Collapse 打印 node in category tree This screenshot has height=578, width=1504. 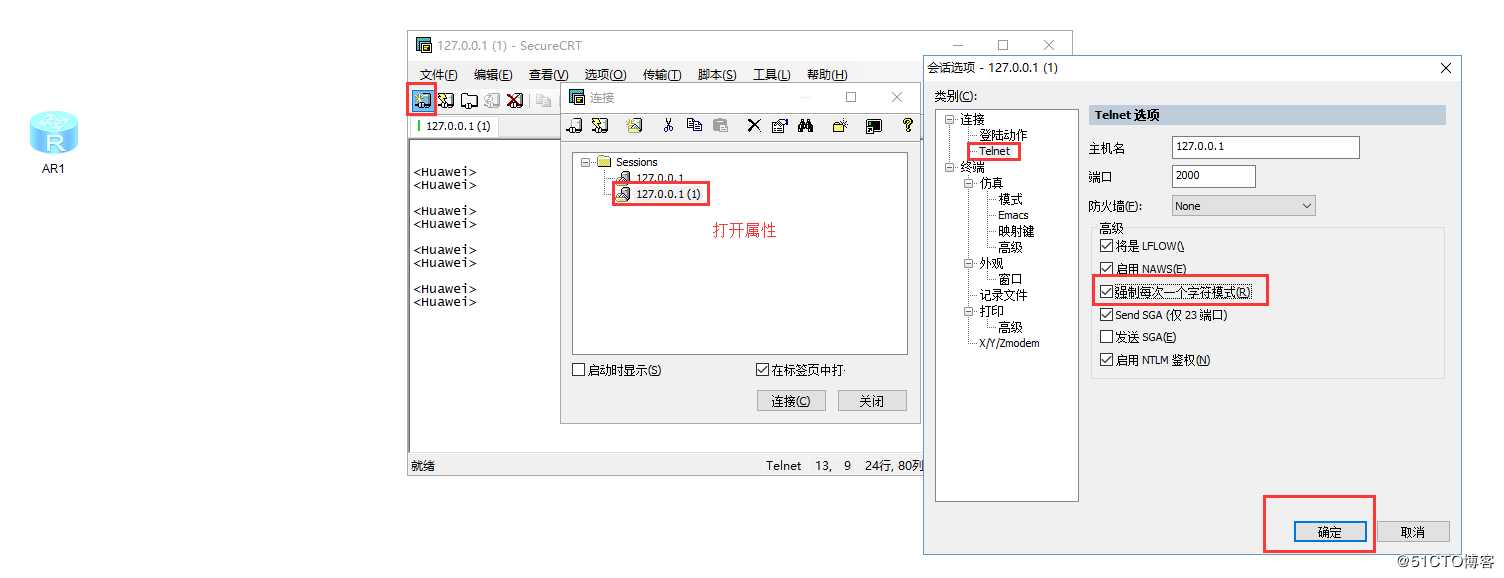969,311
